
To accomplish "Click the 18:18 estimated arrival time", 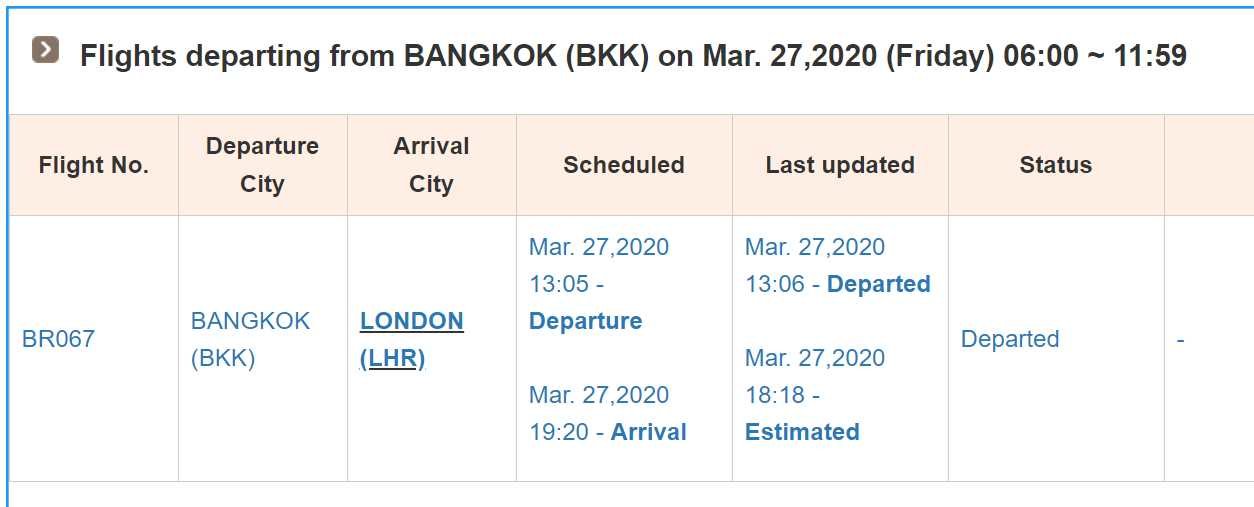I will (775, 395).
